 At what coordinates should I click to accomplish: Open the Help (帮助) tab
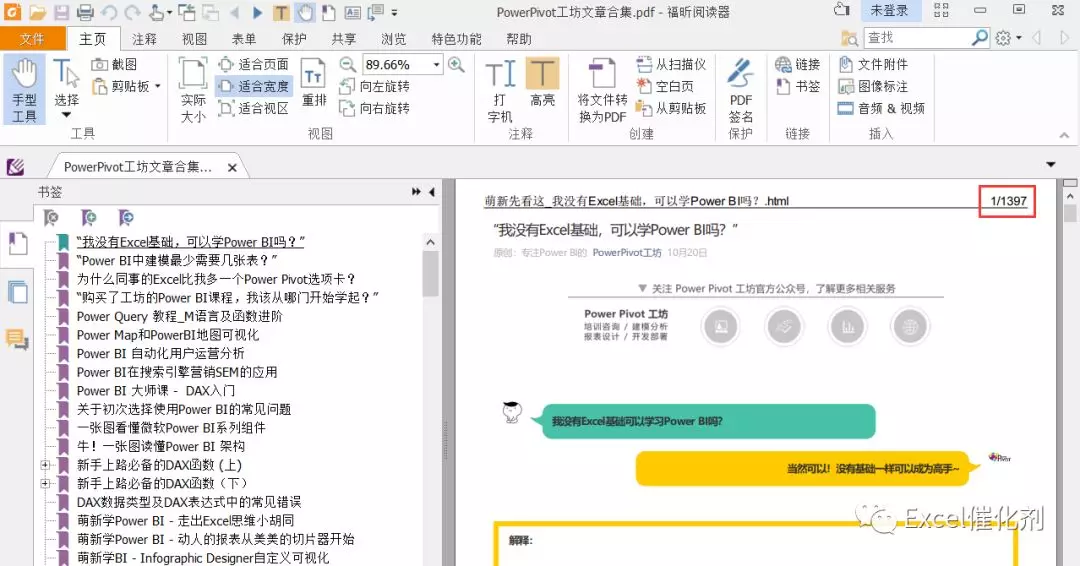(519, 39)
